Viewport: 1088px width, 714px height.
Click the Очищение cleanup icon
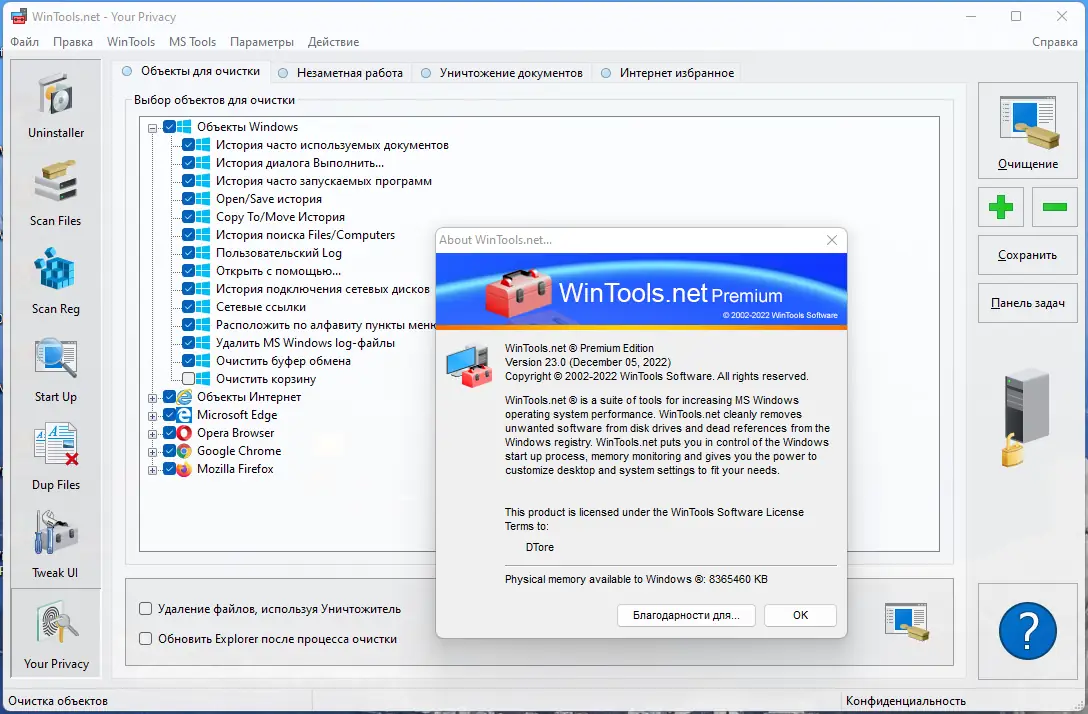1027,130
